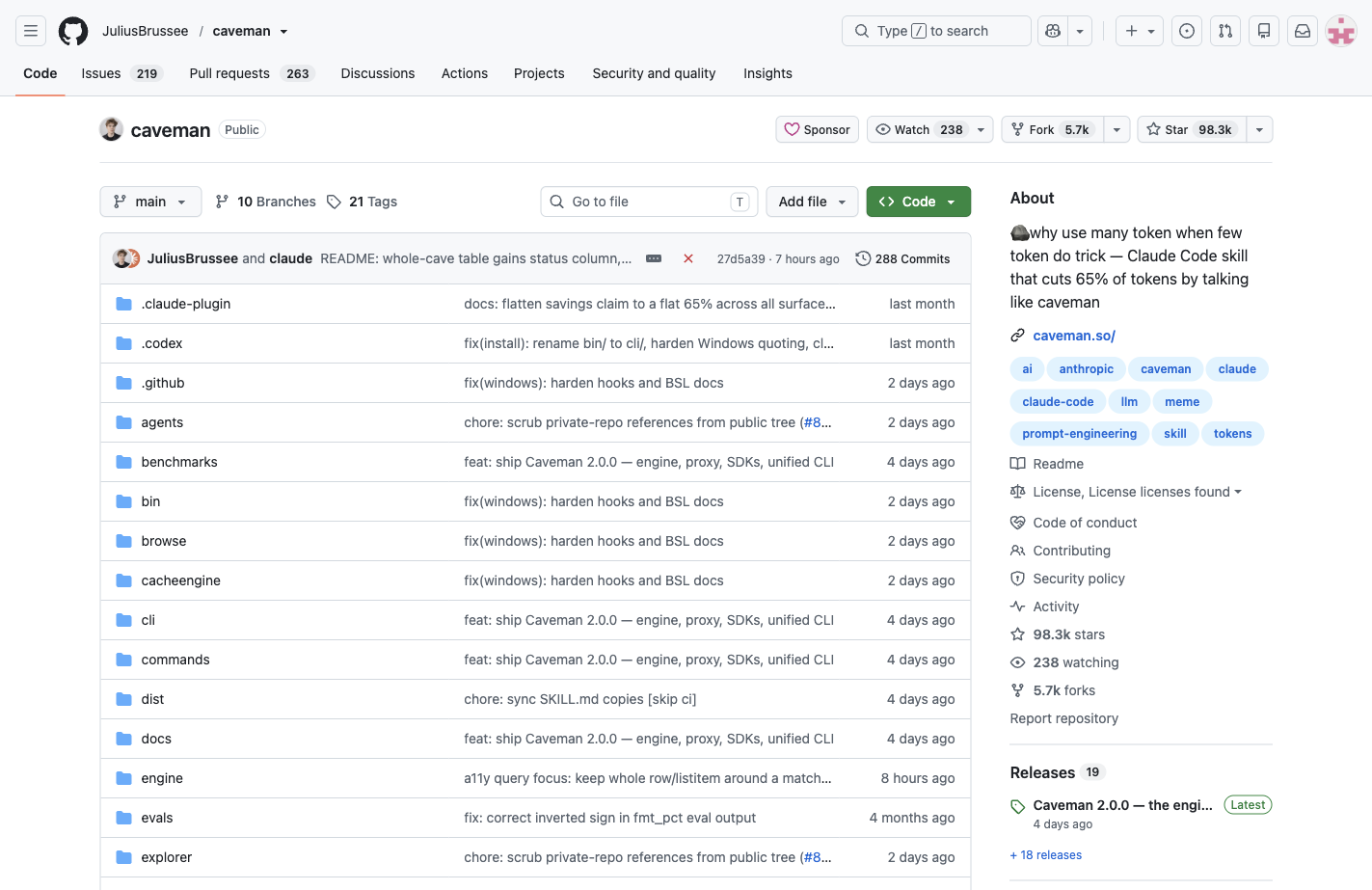Click the watching eye icon in About
Viewport: 1372px width, 890px height.
point(1017,662)
